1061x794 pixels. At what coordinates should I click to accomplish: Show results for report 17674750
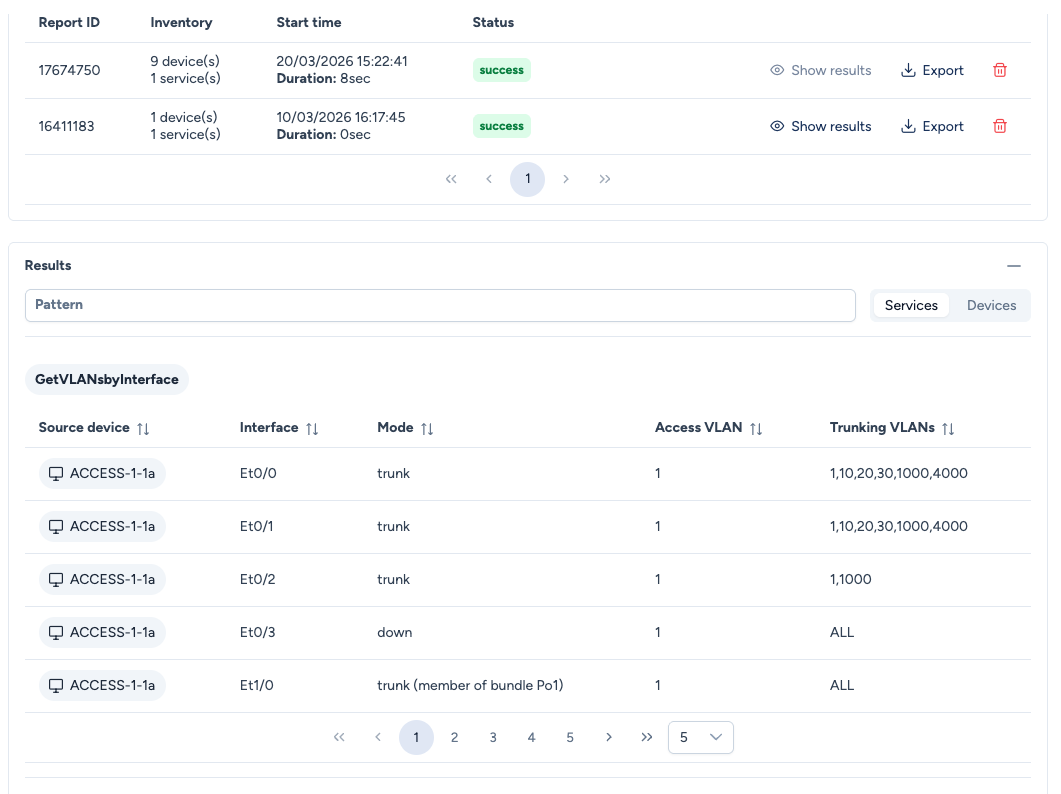tap(820, 70)
